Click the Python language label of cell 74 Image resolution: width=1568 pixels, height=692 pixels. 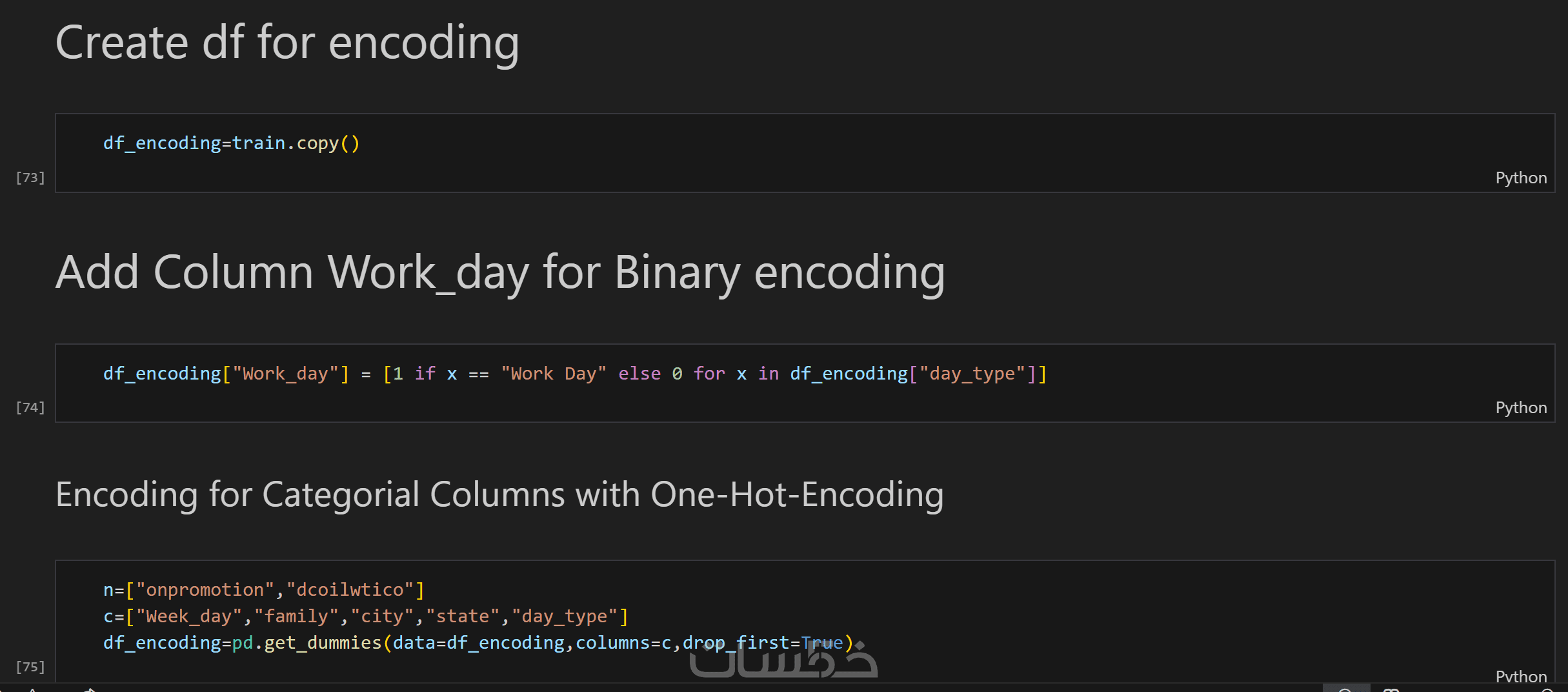1520,407
